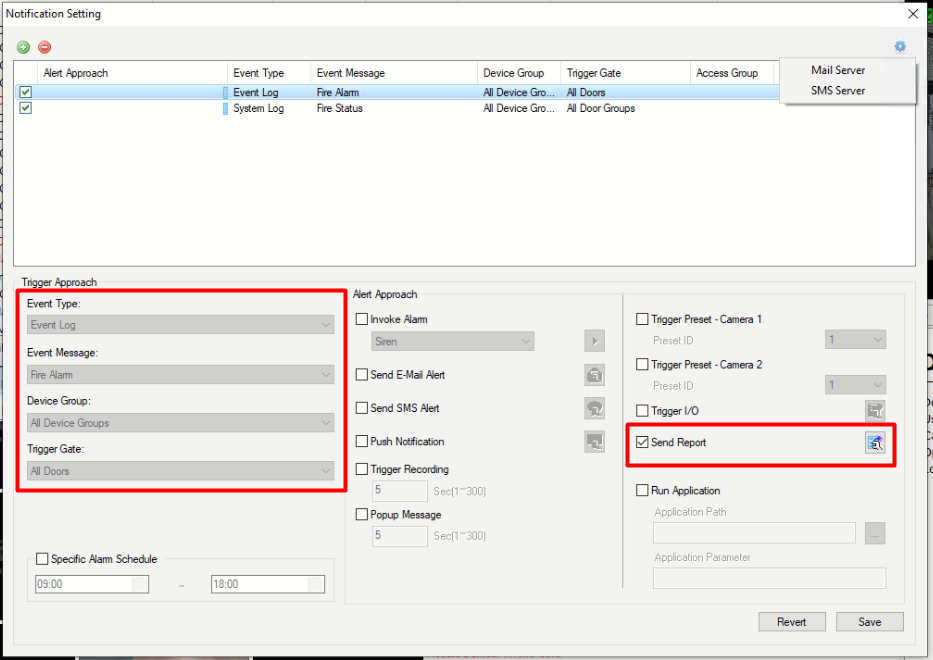Image resolution: width=933 pixels, height=660 pixels.
Task: Click the play alarm sound icon
Action: tap(594, 342)
